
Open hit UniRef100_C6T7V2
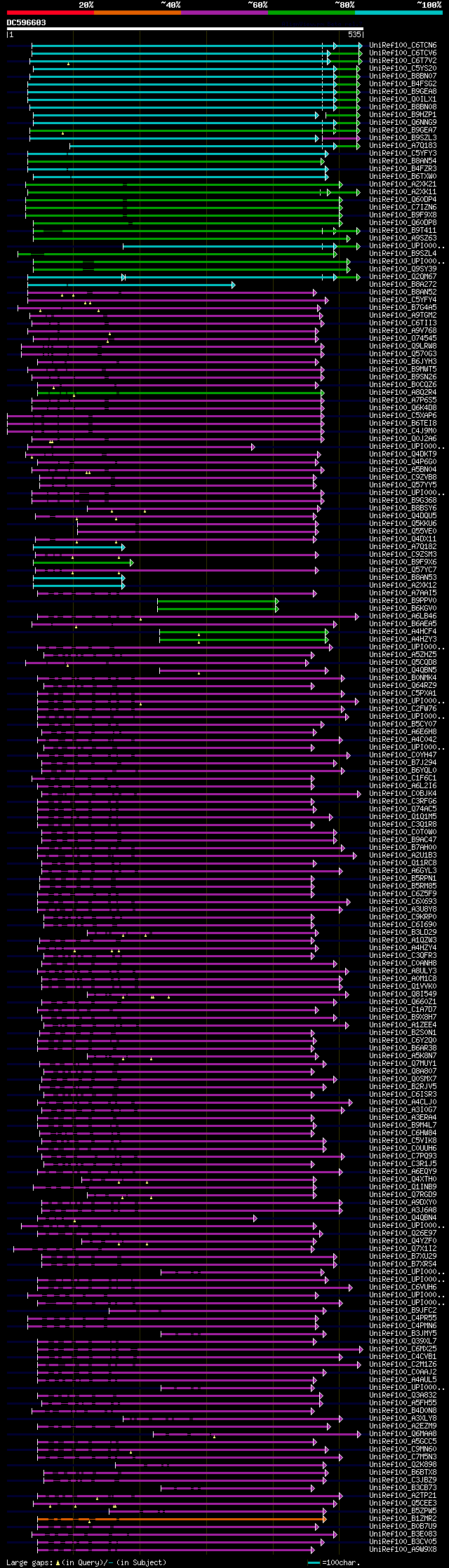click(403, 61)
